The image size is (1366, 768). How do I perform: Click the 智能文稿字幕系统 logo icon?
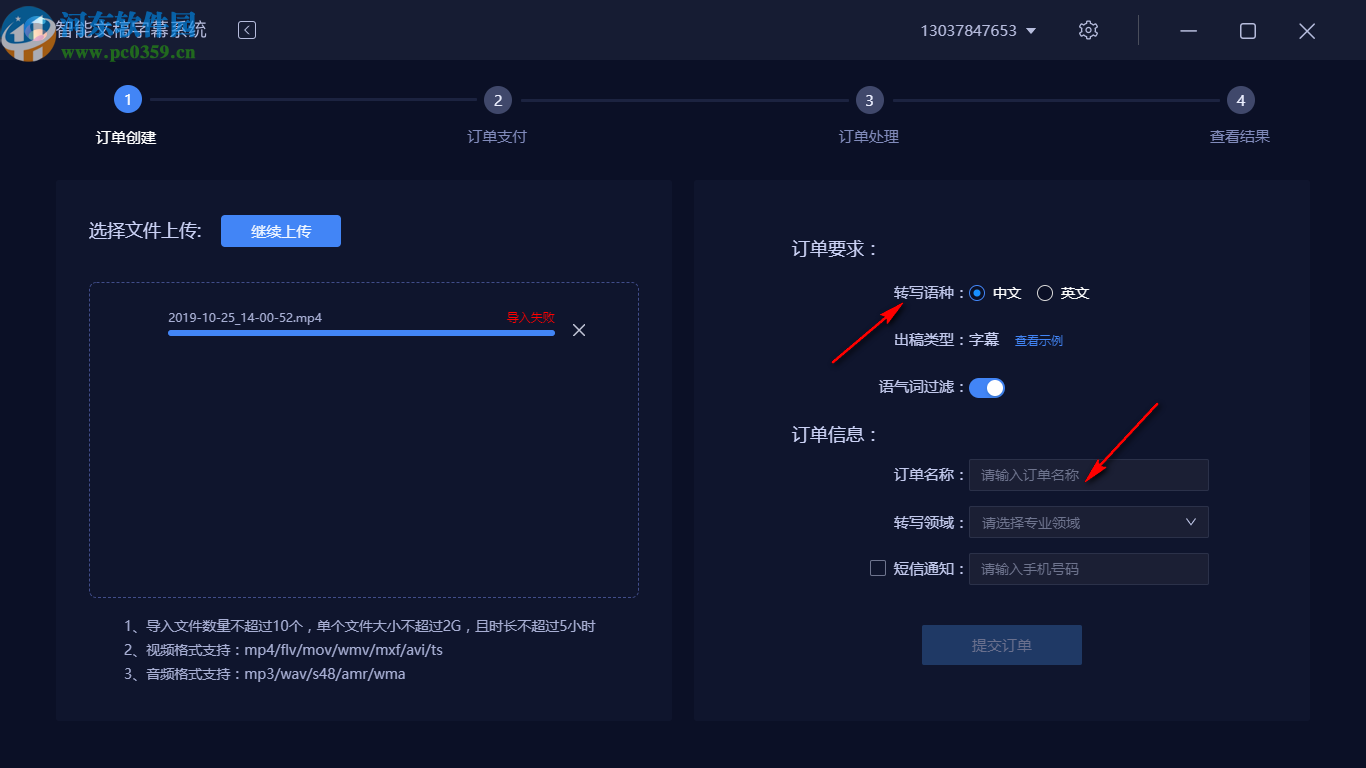27,30
